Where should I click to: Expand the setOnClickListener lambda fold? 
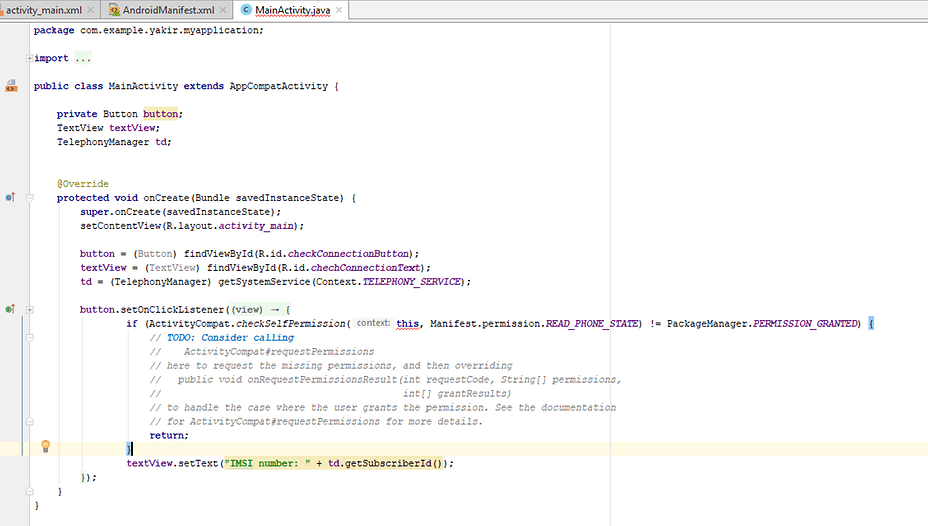30,309
